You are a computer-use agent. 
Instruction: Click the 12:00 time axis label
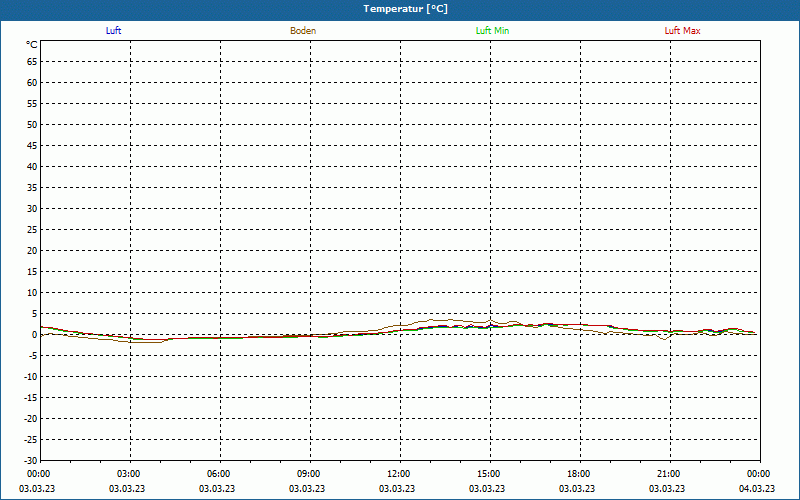[398, 474]
